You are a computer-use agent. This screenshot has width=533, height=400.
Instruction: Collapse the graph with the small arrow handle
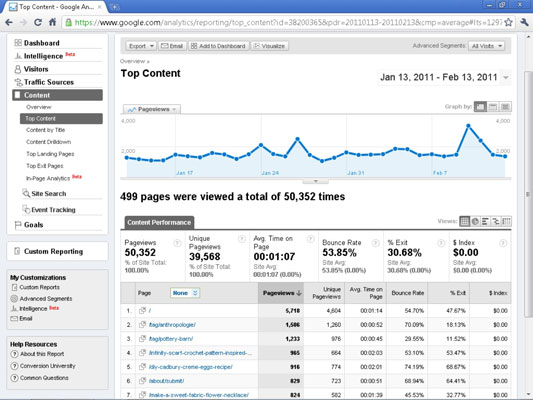315,181
